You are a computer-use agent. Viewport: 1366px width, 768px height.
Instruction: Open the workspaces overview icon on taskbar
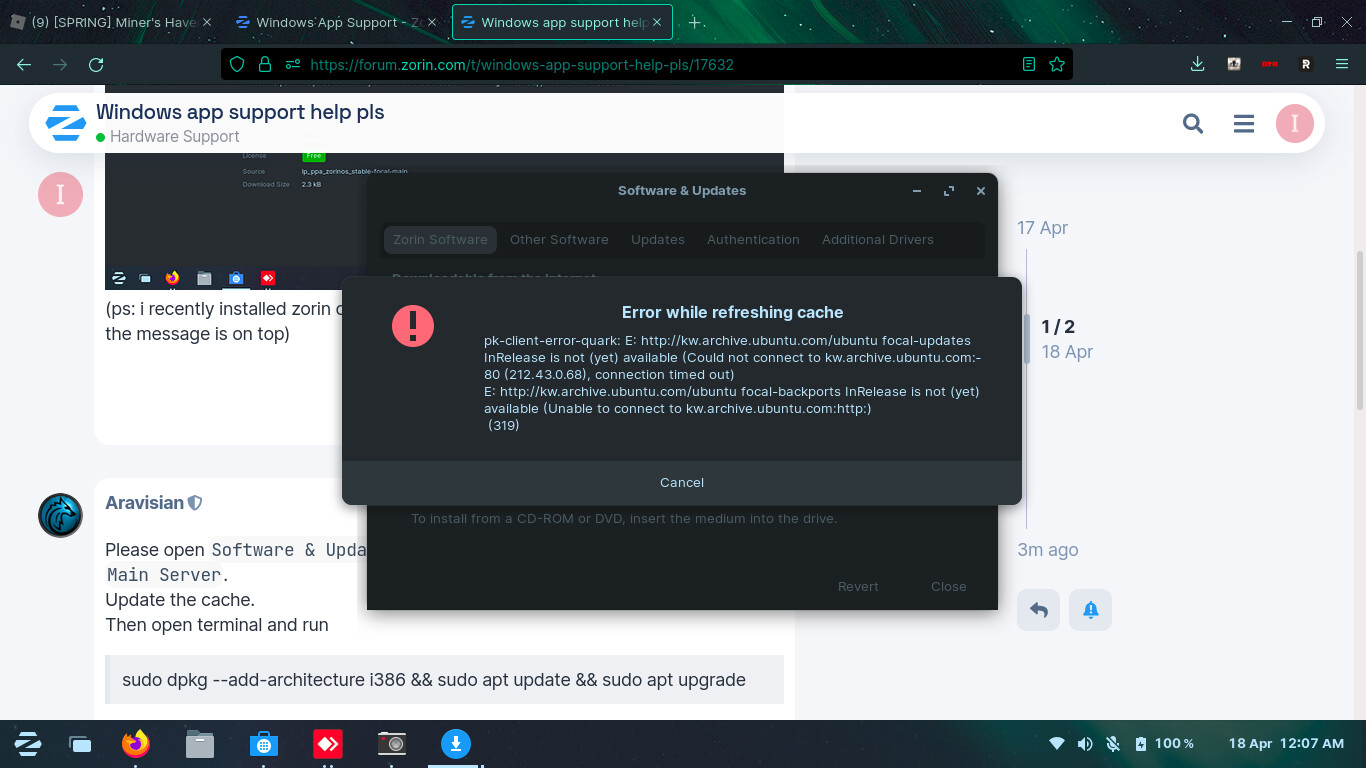click(80, 744)
